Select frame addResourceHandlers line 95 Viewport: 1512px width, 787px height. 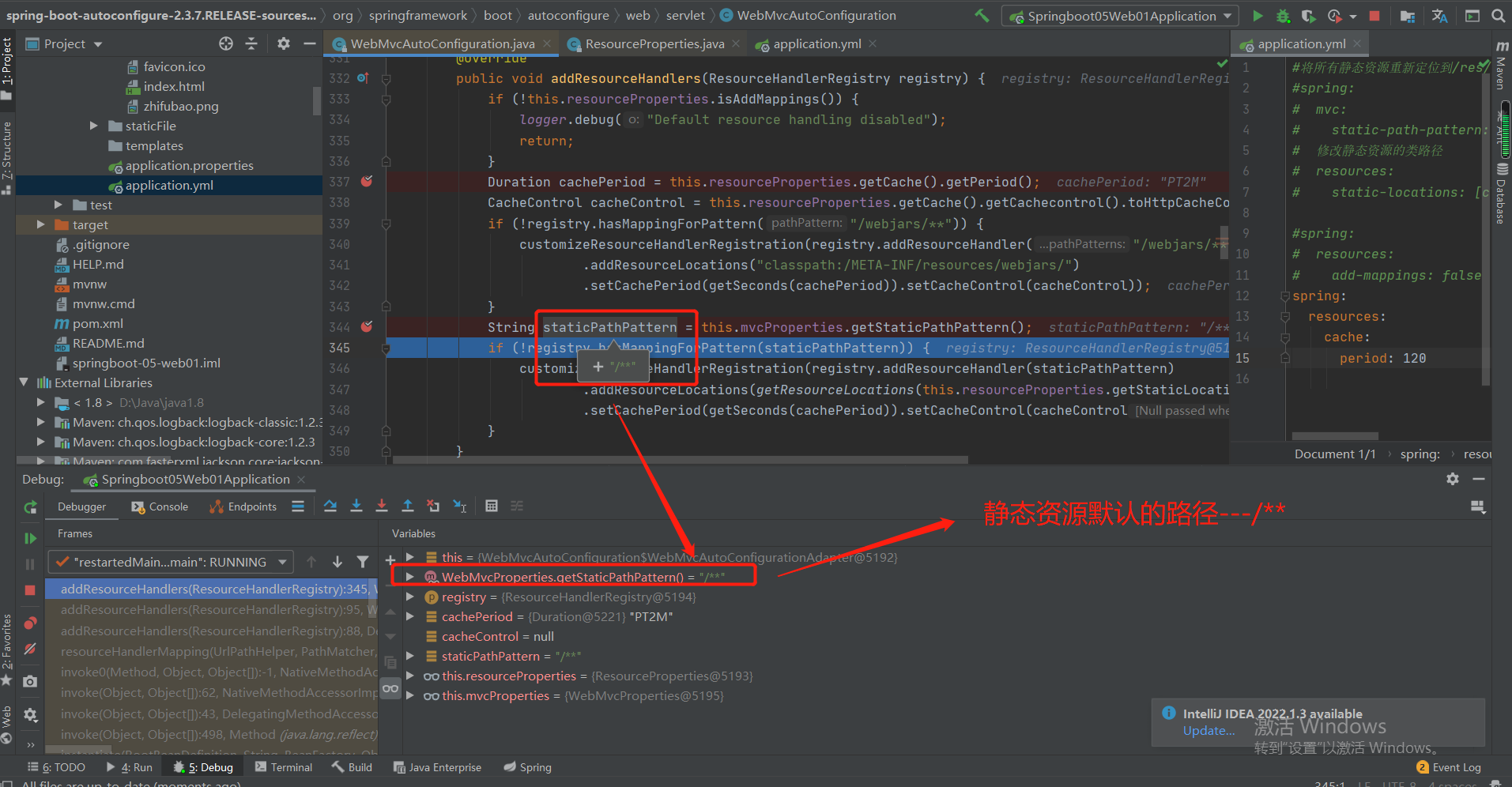pos(212,610)
